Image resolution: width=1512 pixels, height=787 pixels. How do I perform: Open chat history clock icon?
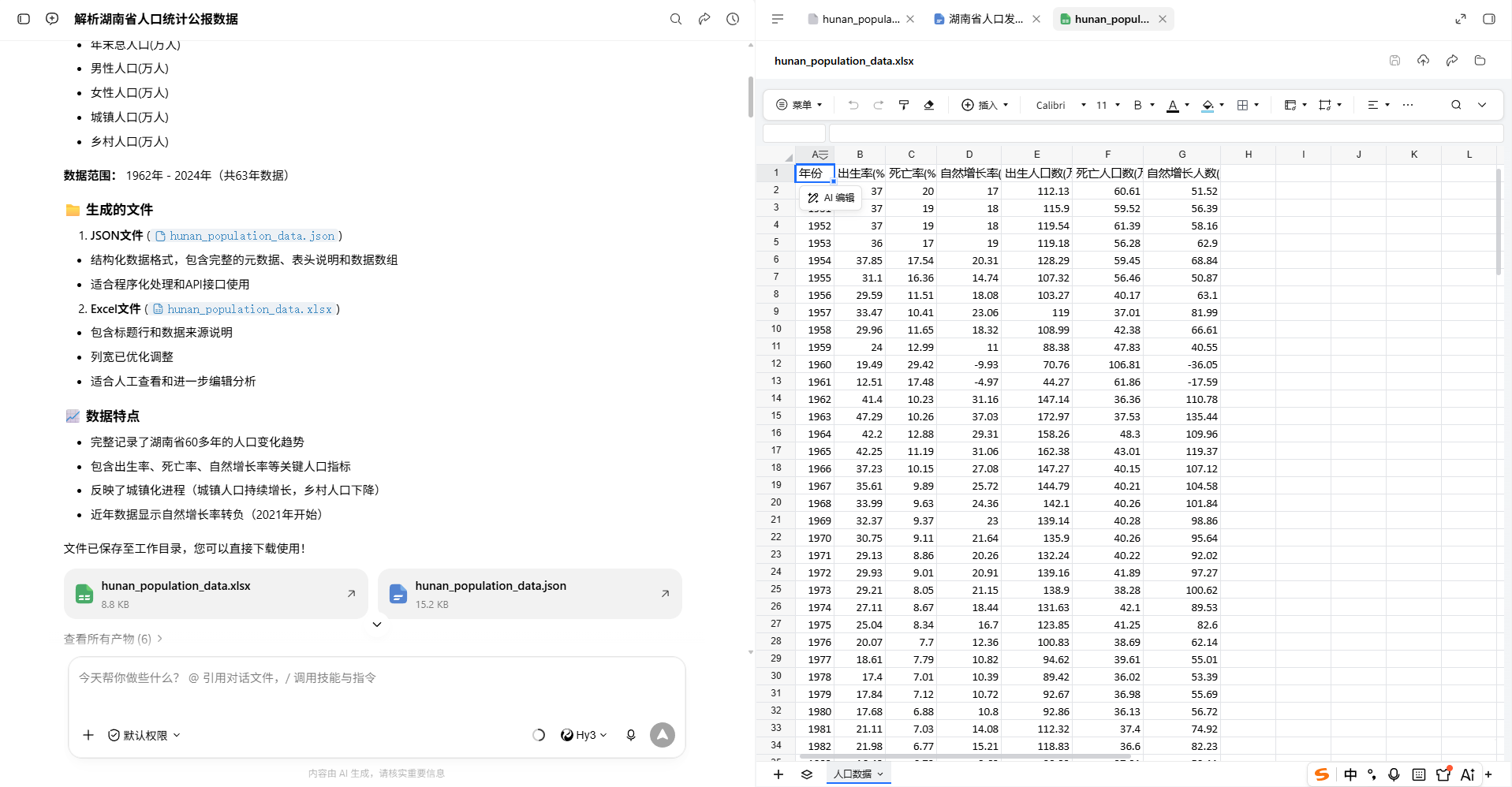click(733, 19)
